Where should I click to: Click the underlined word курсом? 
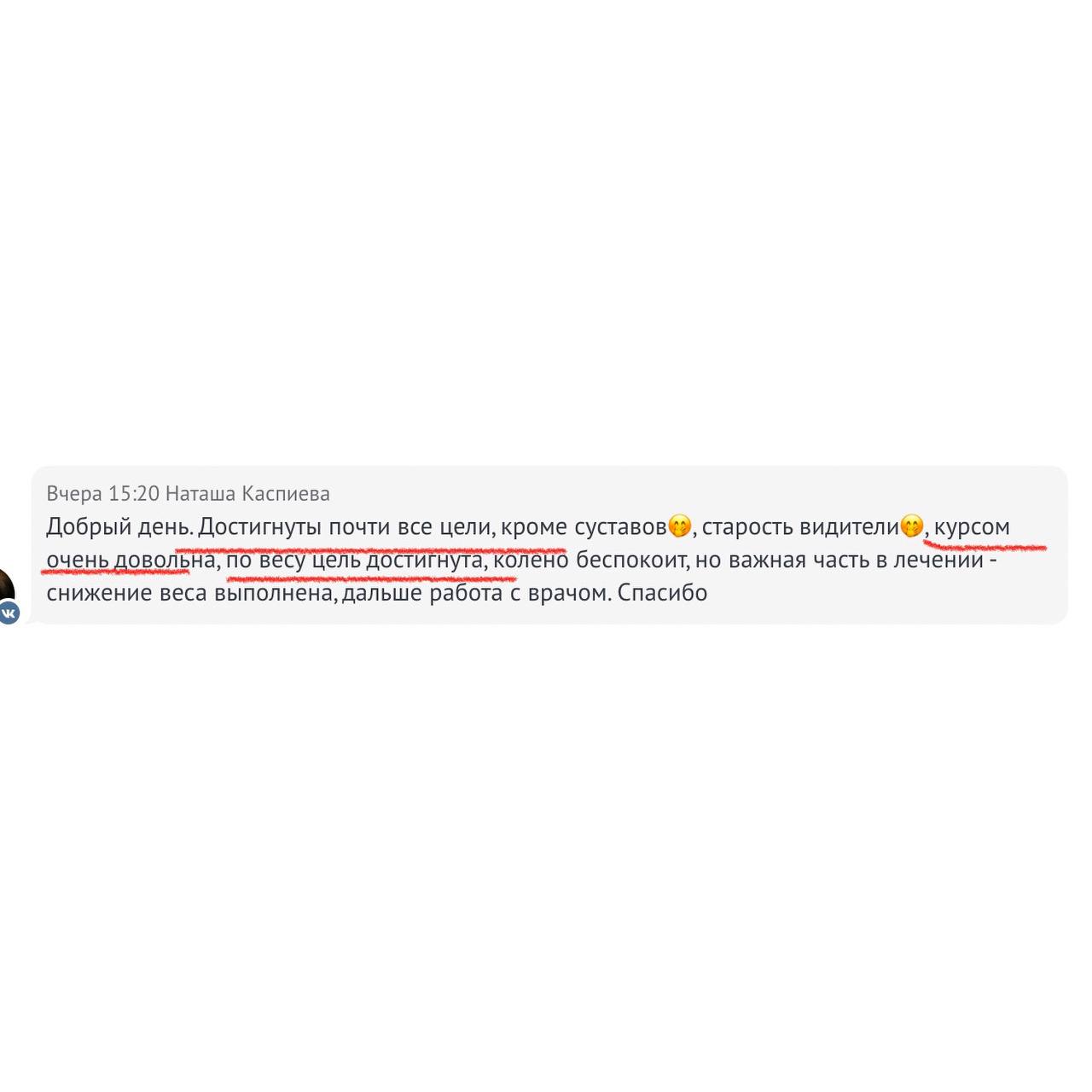972,527
